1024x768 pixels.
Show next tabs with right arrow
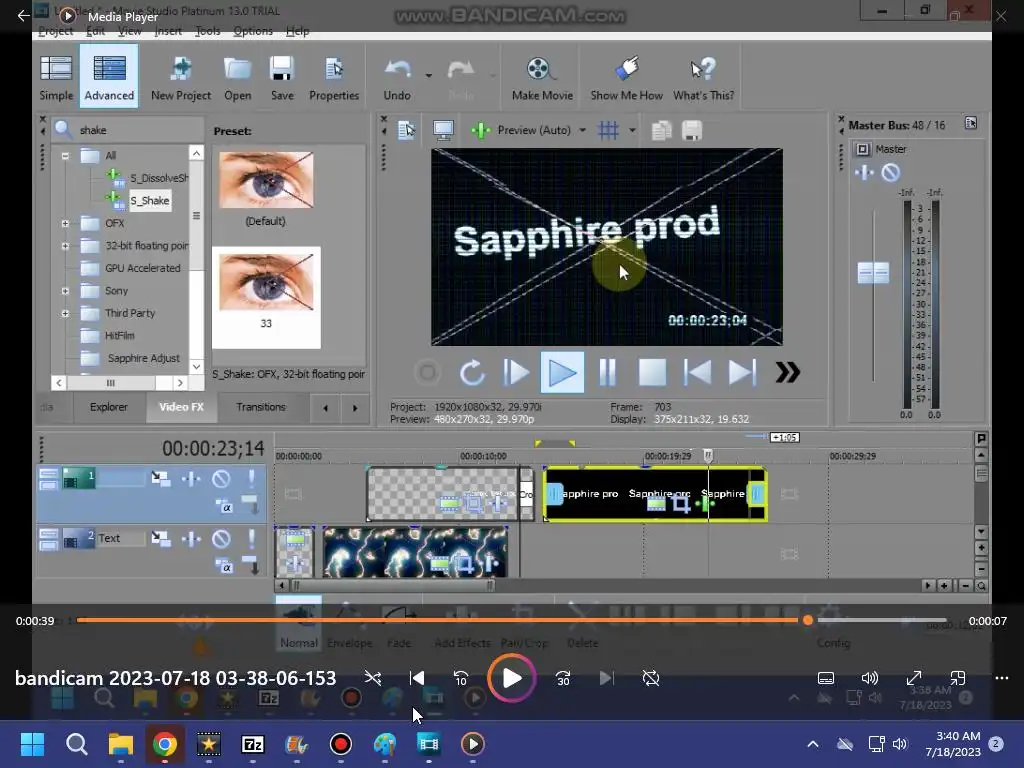[355, 408]
